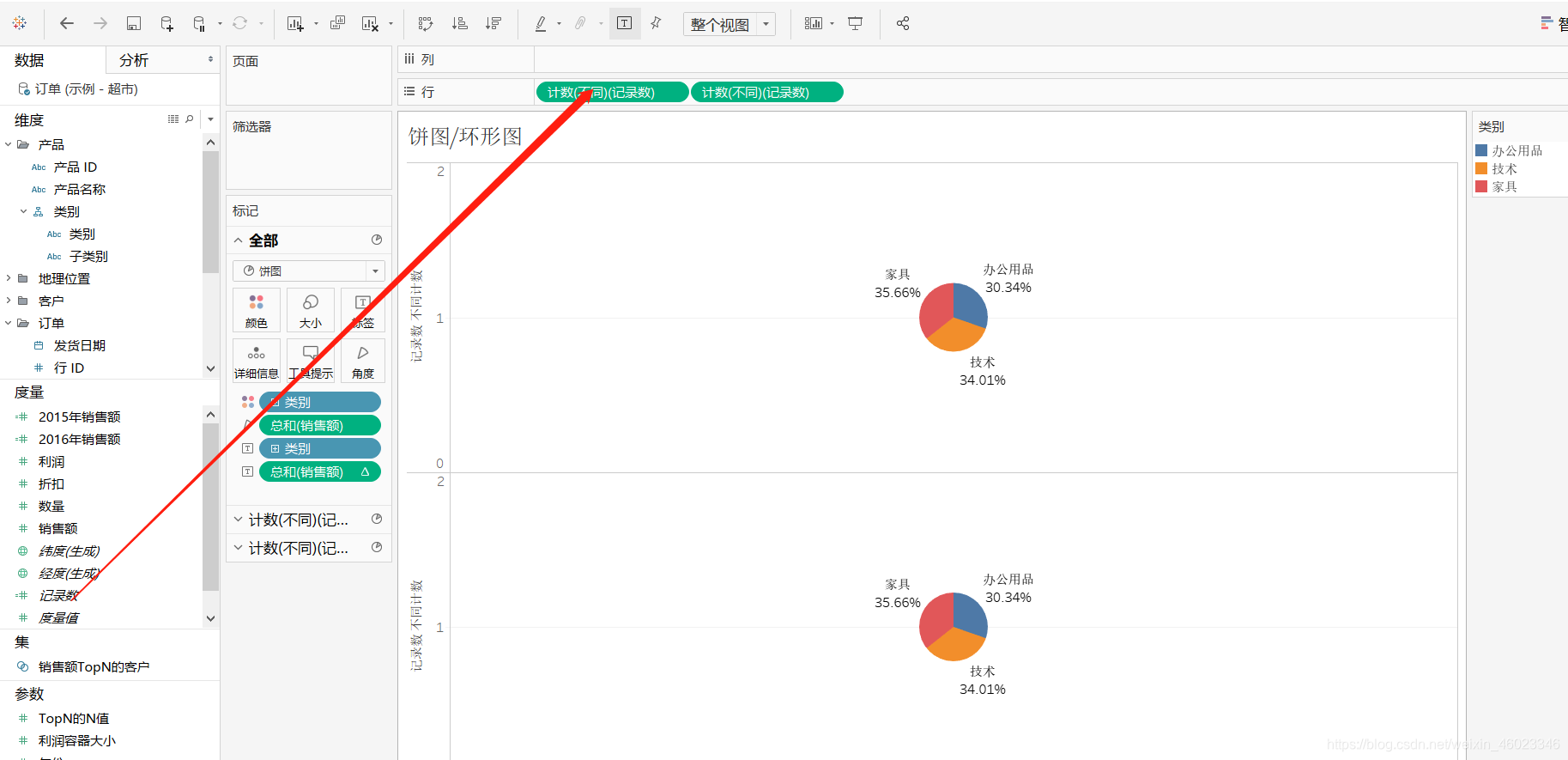Click the 大小 marks button
The width and height of the screenshot is (1568, 760).
[311, 311]
